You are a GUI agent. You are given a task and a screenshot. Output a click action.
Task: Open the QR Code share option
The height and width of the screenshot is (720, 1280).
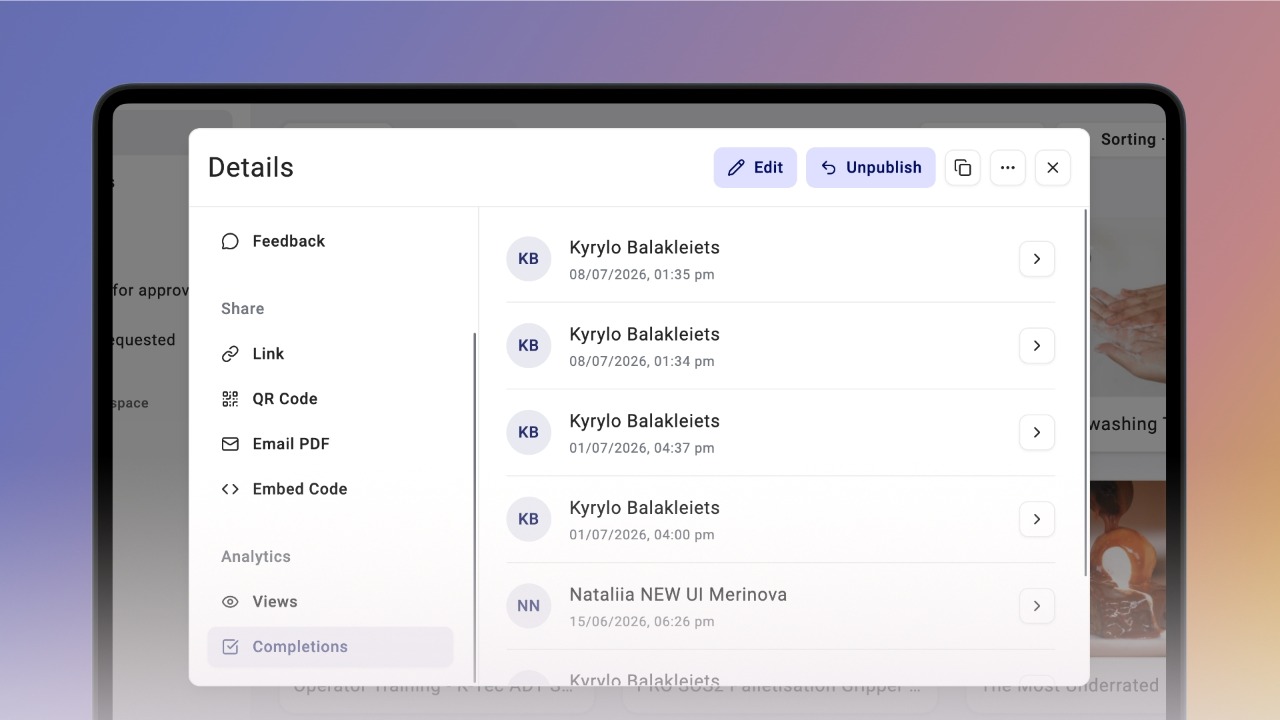[x=330, y=399]
